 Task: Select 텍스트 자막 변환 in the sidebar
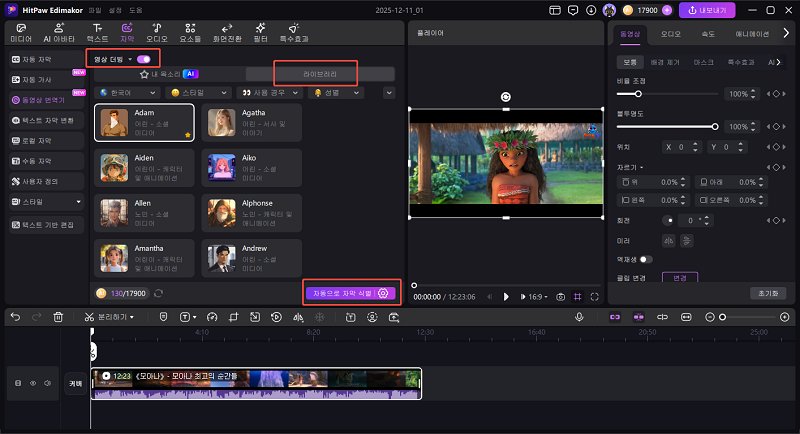[46, 120]
